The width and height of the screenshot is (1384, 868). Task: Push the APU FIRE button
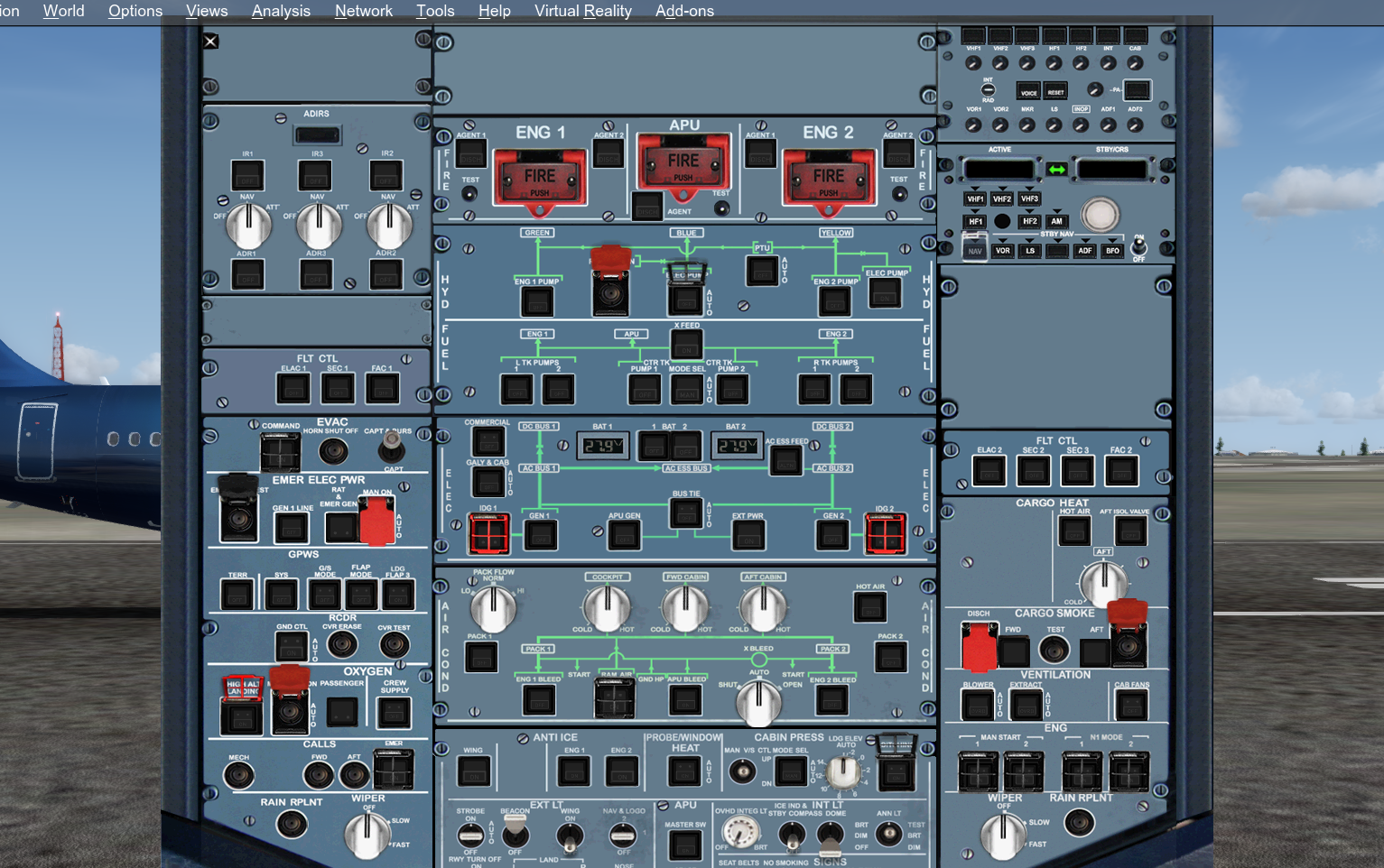click(683, 162)
